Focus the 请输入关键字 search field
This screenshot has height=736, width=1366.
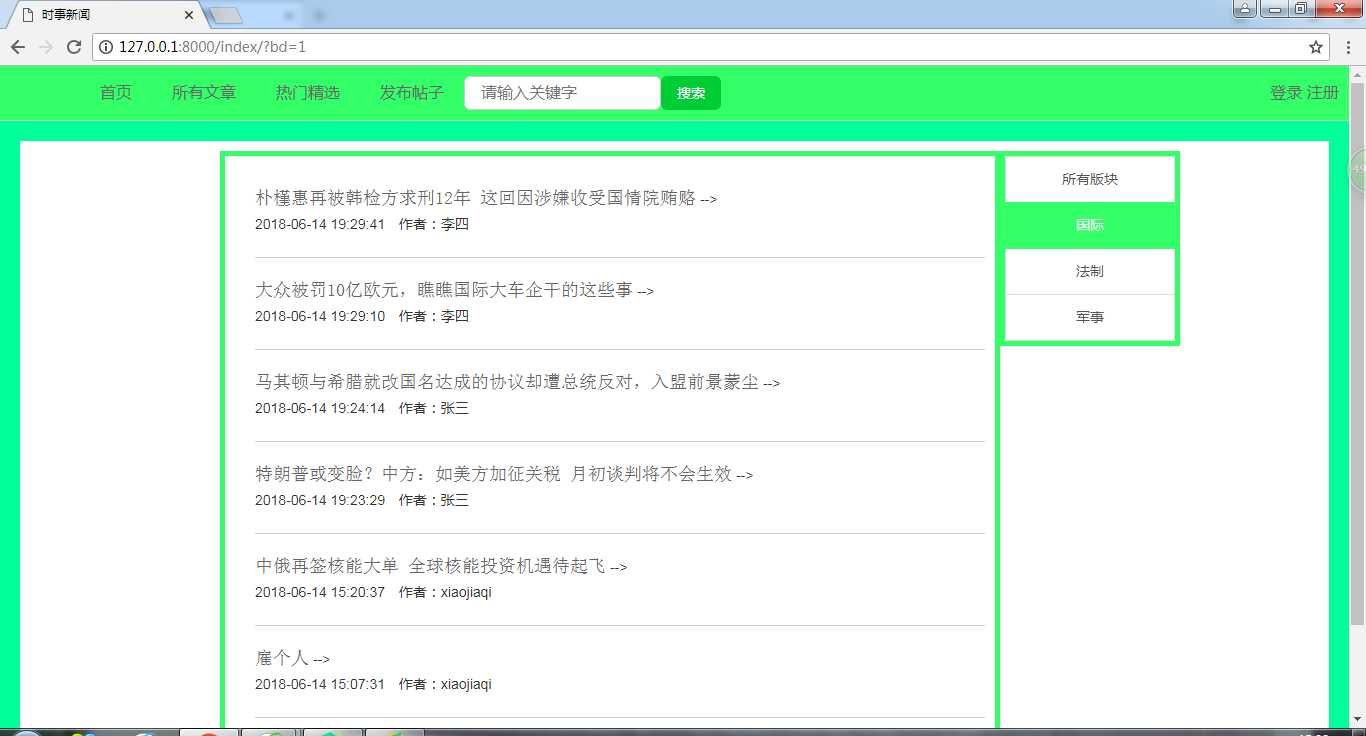[562, 93]
